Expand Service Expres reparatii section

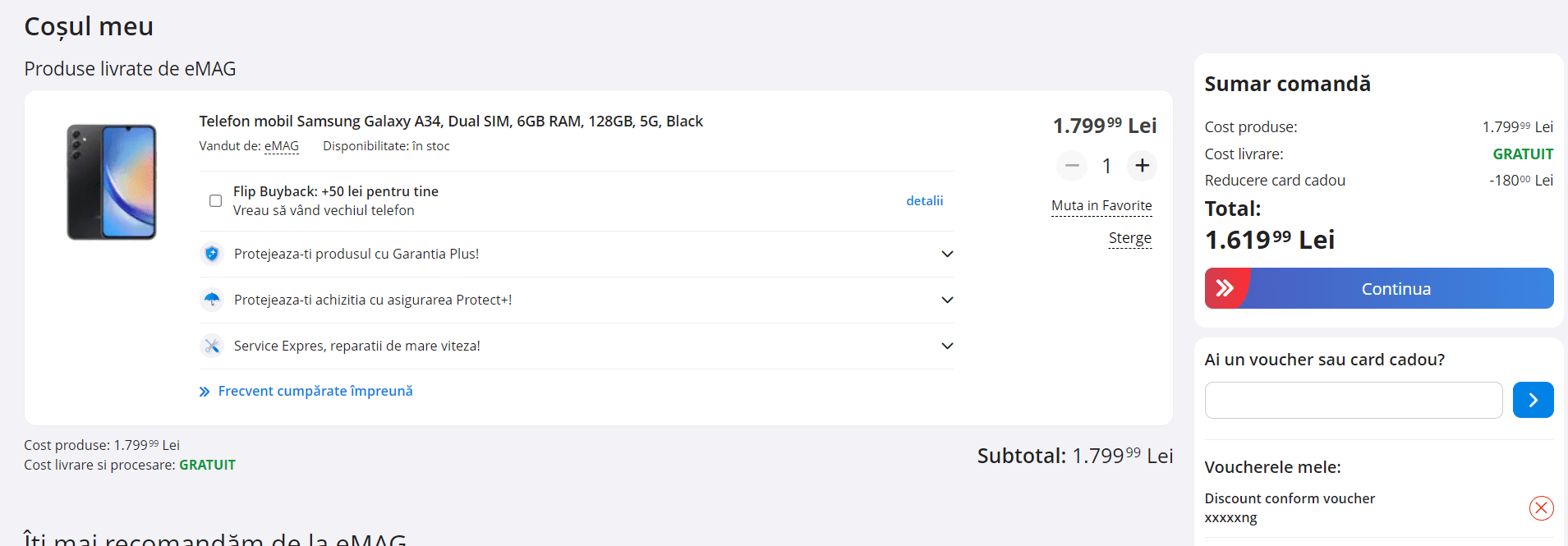947,346
